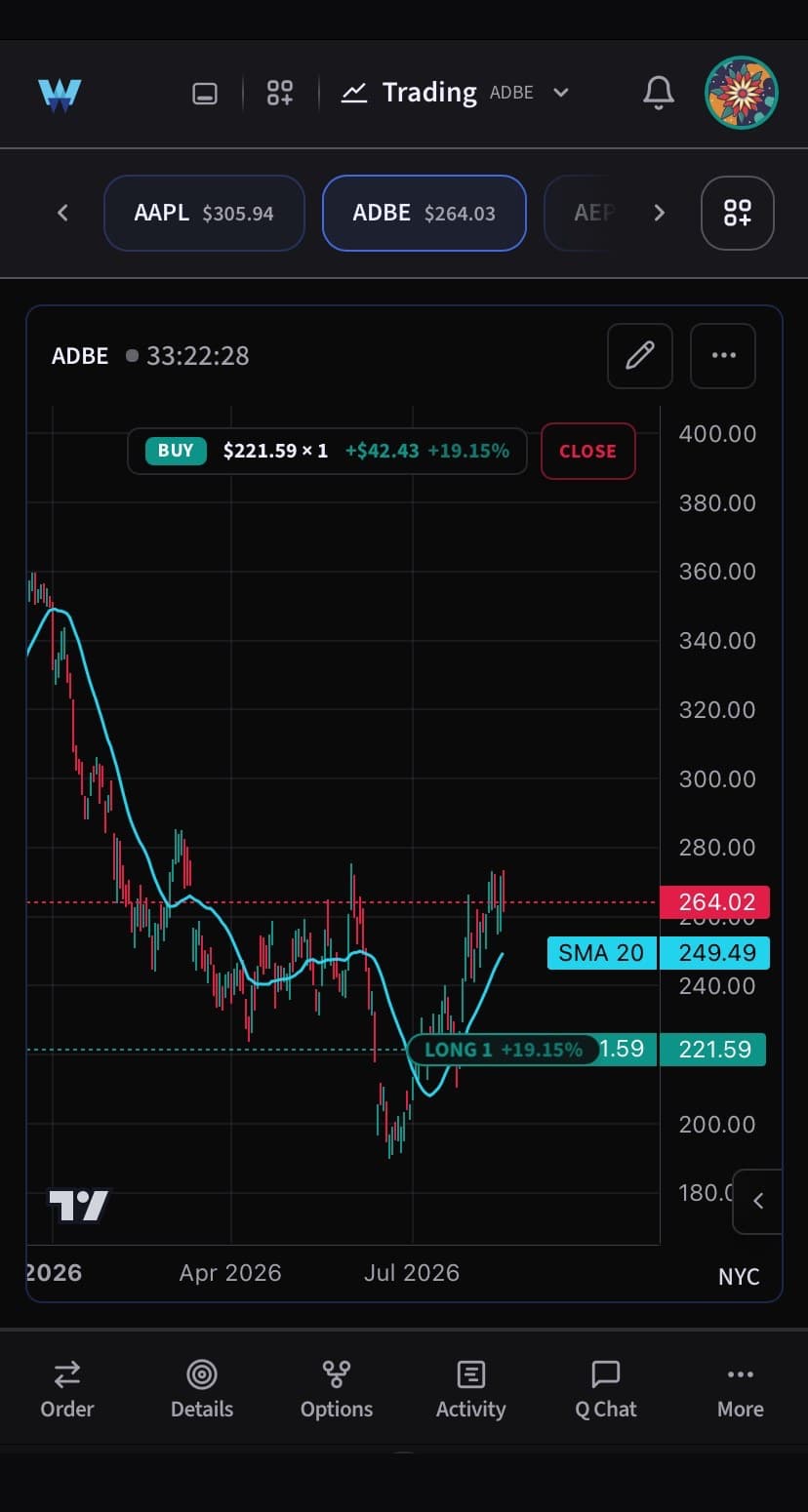This screenshot has width=808, height=1512.
Task: Open the Q Chat tab
Action: pyautogui.click(x=606, y=1389)
